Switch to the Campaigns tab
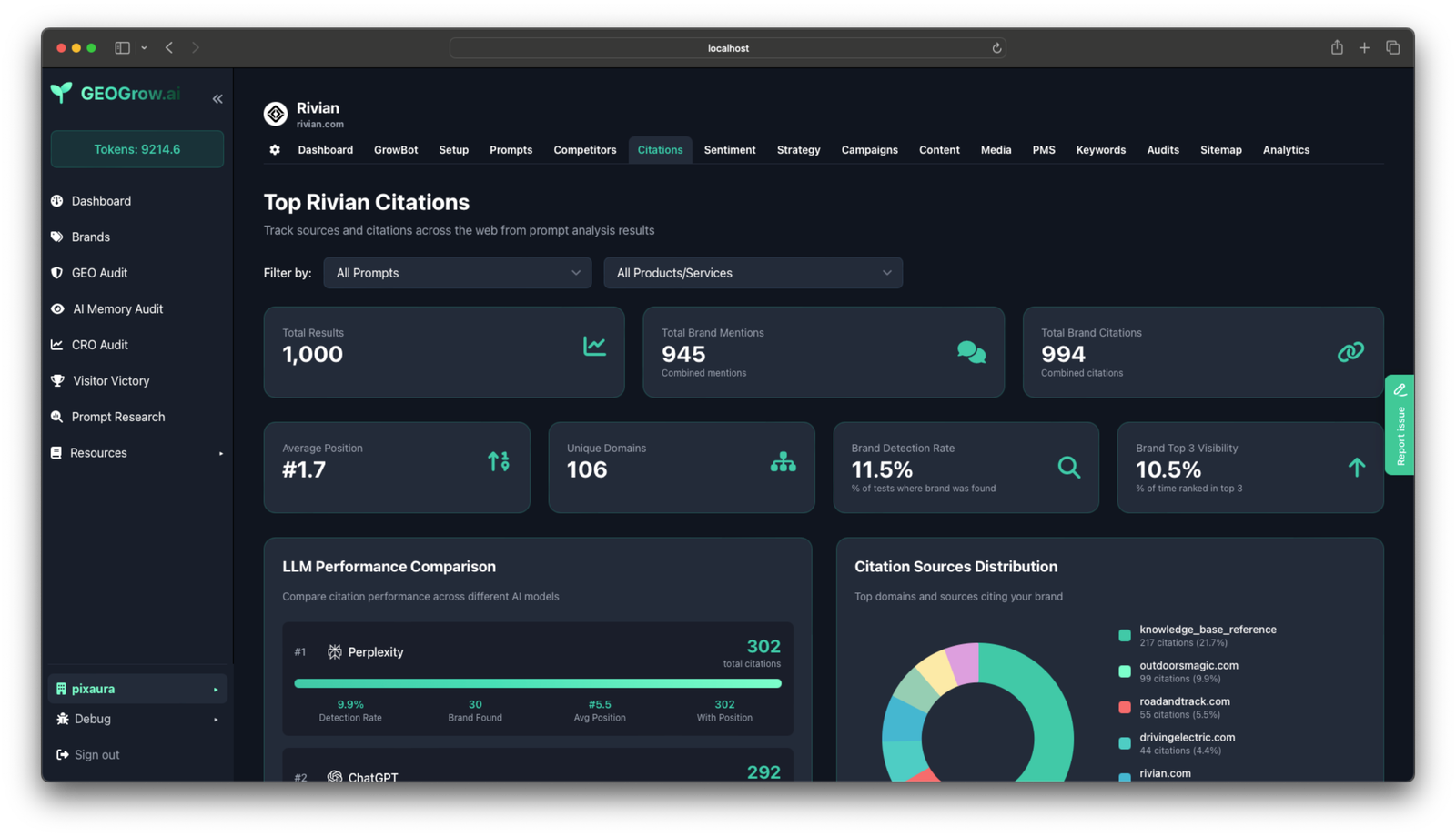Viewport: 1456px width, 837px height. coord(869,150)
